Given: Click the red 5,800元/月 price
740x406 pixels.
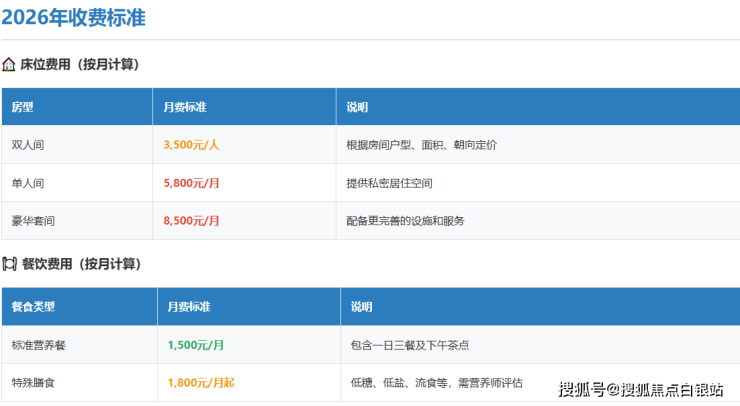Looking at the screenshot, I should click(x=191, y=183).
